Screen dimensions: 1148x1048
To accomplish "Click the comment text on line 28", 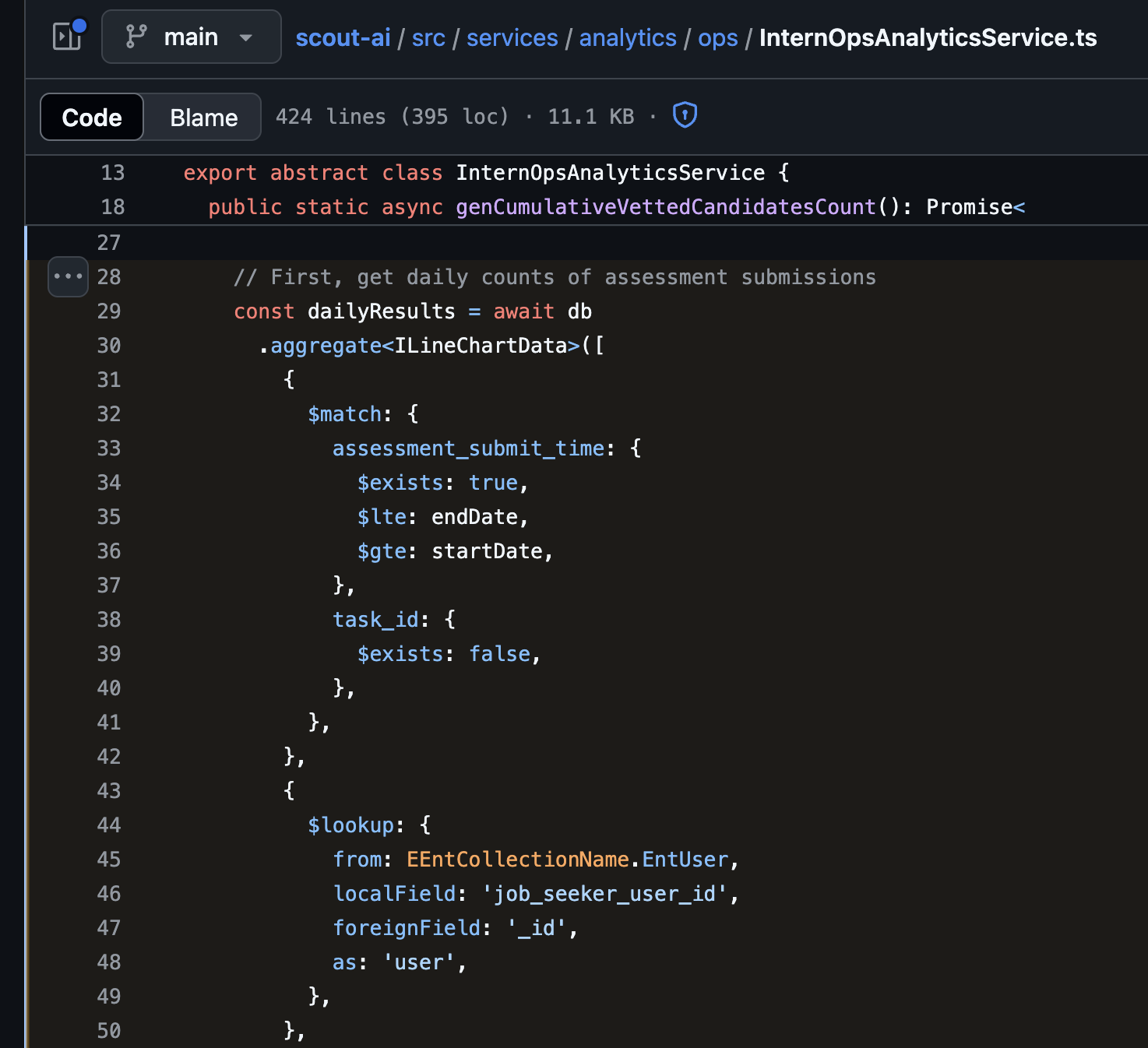I will tap(555, 277).
